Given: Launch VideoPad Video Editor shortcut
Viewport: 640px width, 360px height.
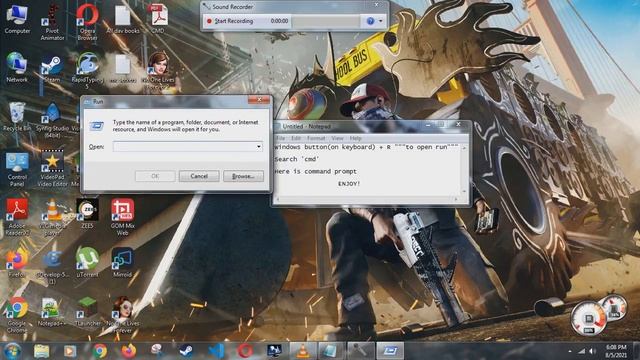Looking at the screenshot, I should (x=52, y=168).
